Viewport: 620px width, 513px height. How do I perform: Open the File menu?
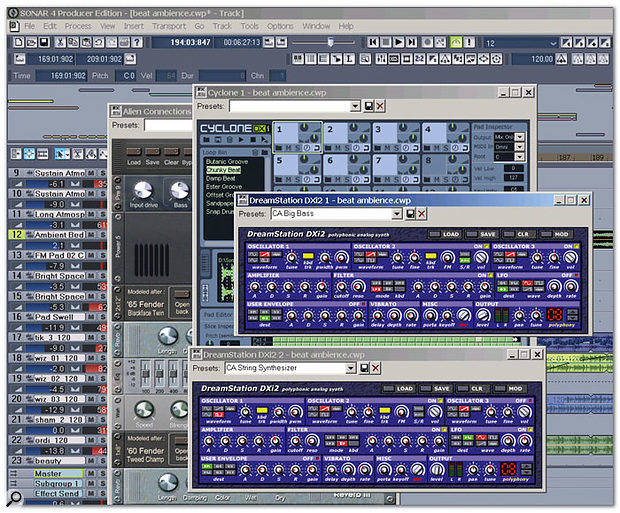(x=30, y=26)
